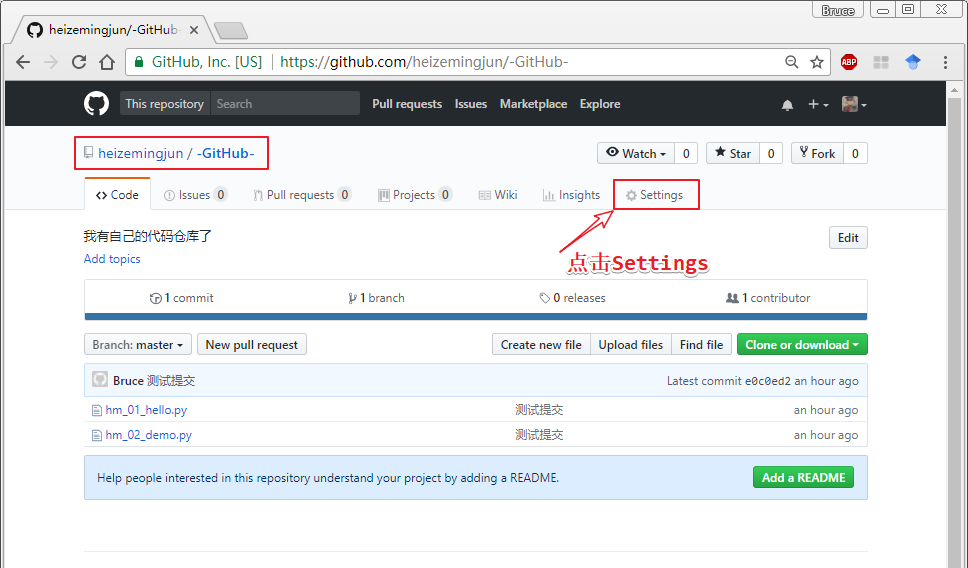968x568 pixels.
Task: Open Chrome three-dot menu
Action: coord(945,62)
